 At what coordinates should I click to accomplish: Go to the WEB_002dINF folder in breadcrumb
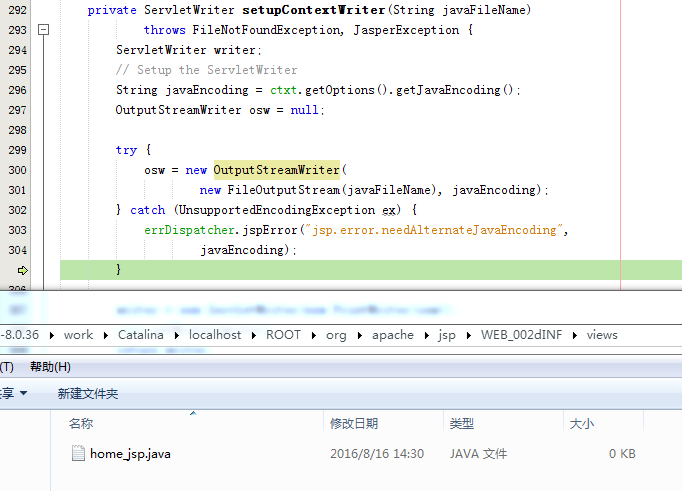(521, 335)
